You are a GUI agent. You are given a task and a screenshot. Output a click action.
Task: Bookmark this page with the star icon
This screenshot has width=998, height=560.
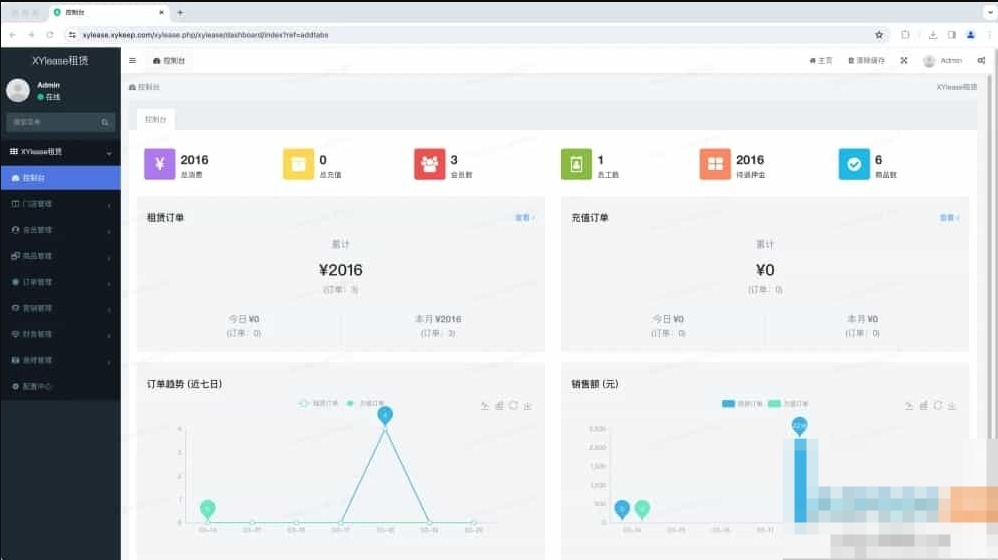[x=879, y=35]
